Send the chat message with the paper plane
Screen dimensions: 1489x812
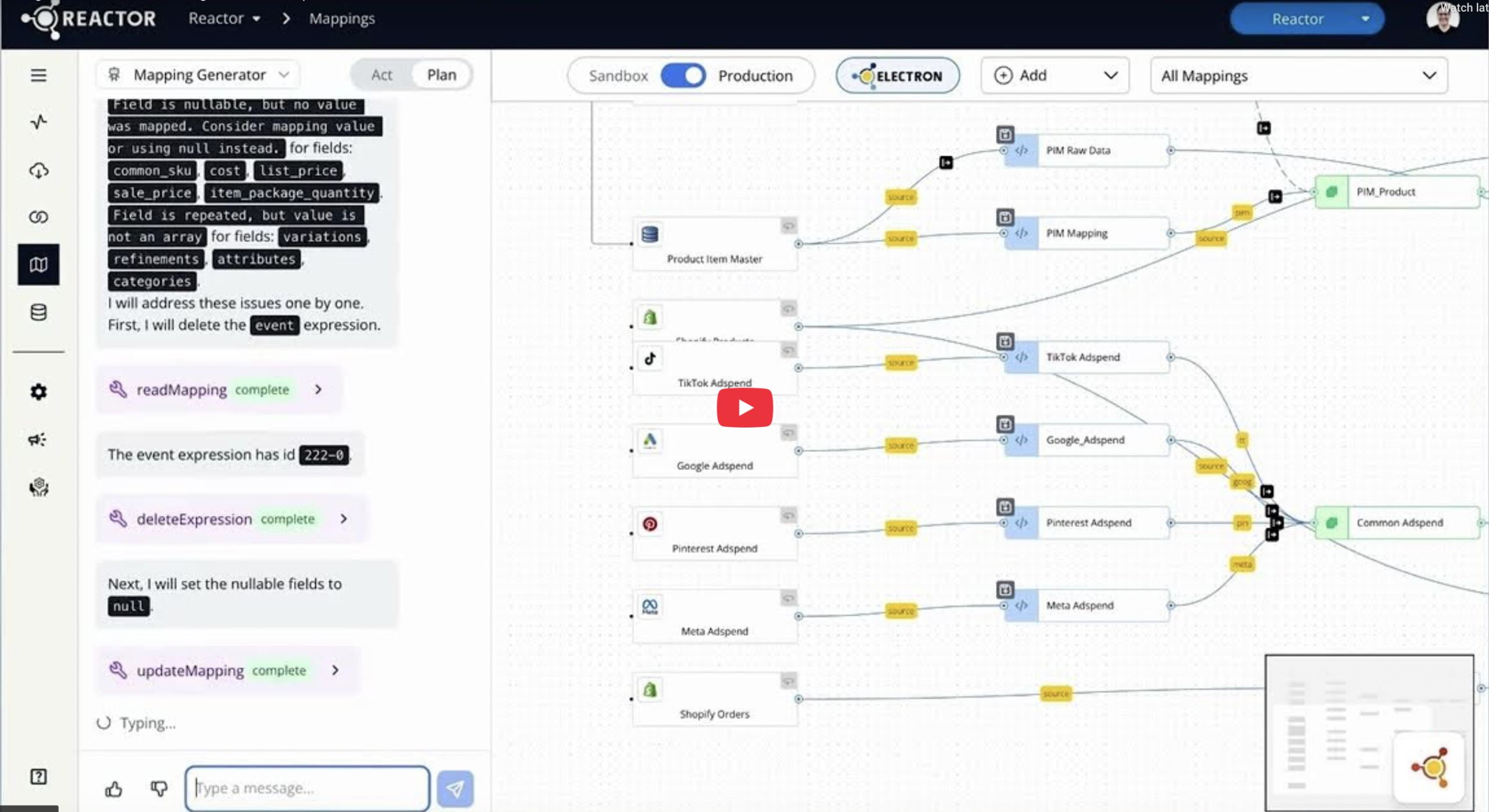[455, 789]
